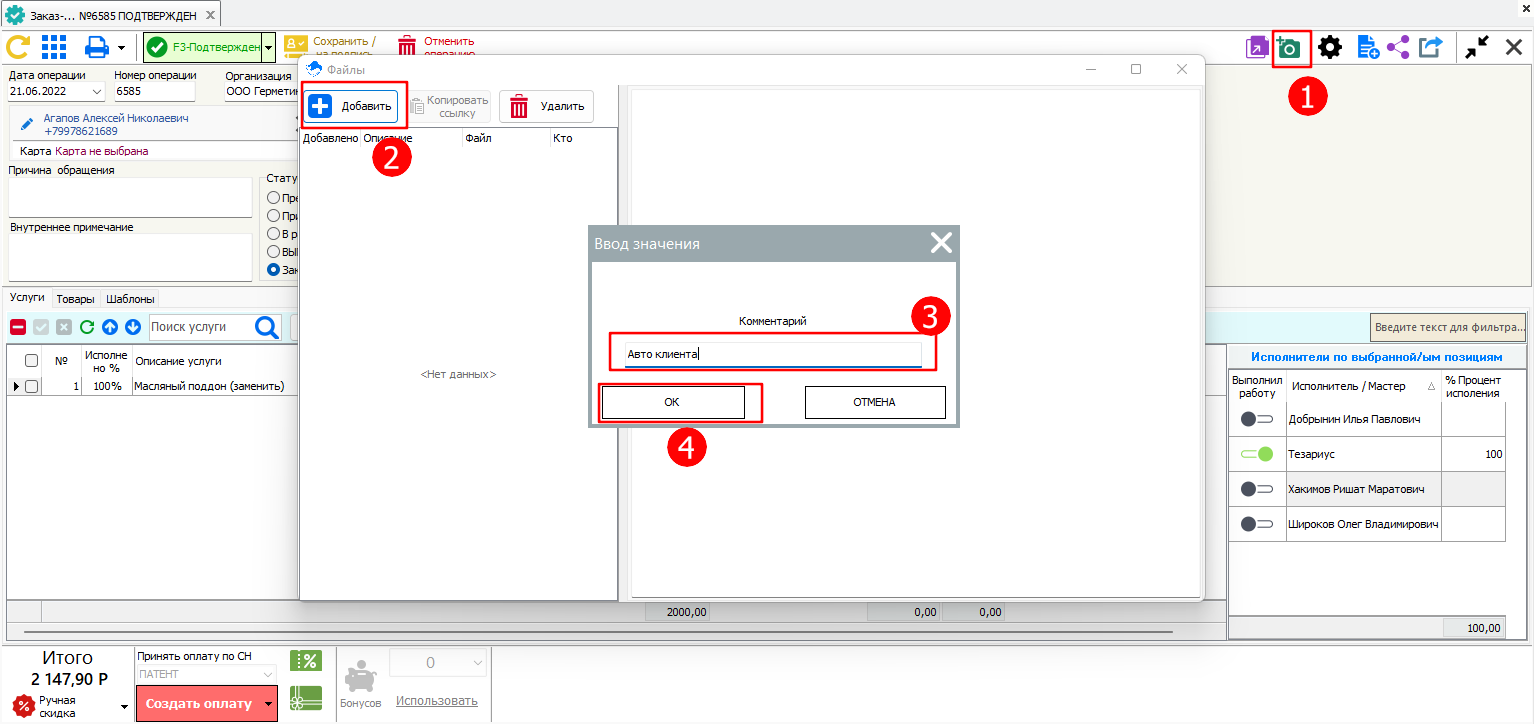Image resolution: width=1534 pixels, height=724 pixels.
Task: Select the topmost status radio button
Action: click(x=273, y=197)
